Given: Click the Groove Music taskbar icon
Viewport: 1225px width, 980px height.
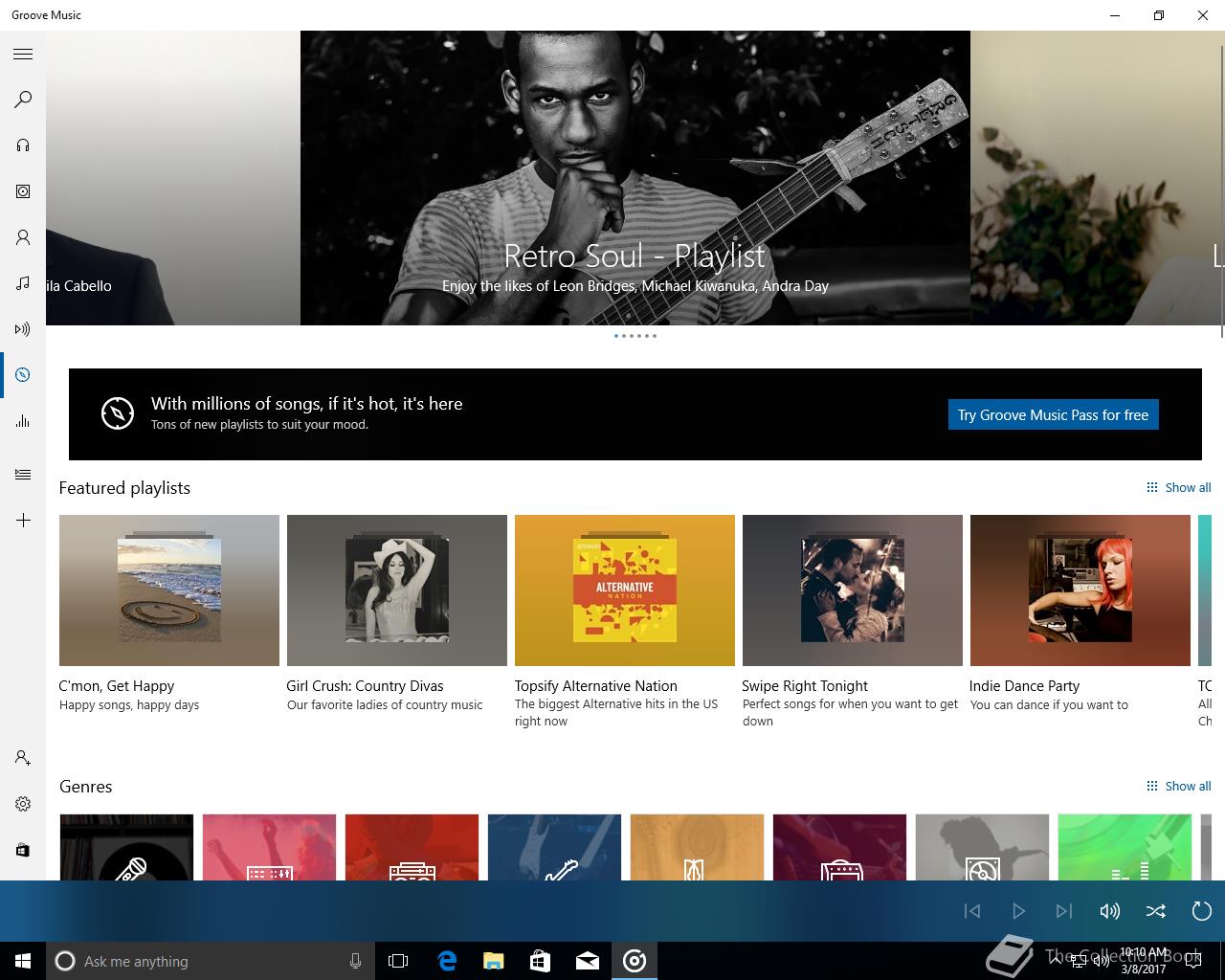Looking at the screenshot, I should point(635,961).
